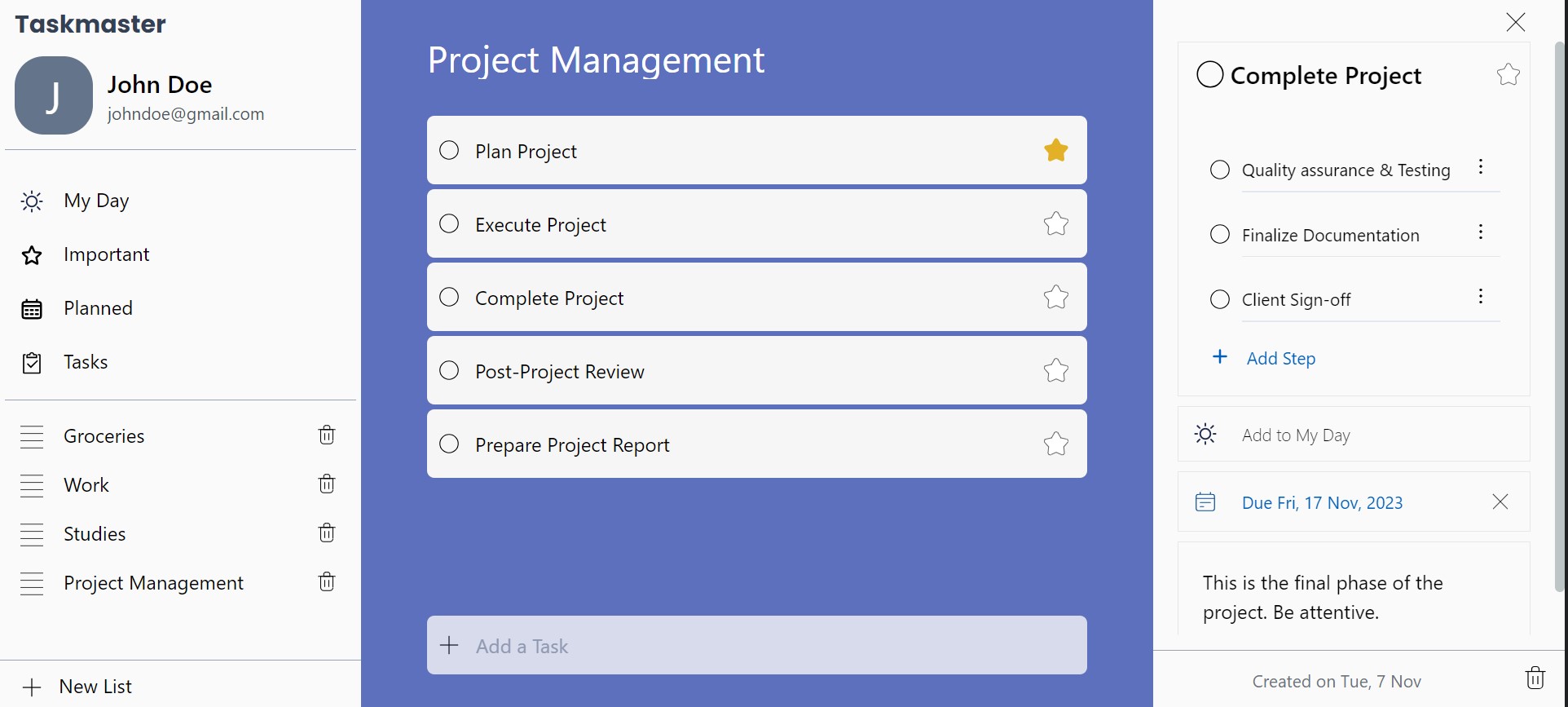Create a New List
Screen dimensions: 1568x707
(x=95, y=686)
